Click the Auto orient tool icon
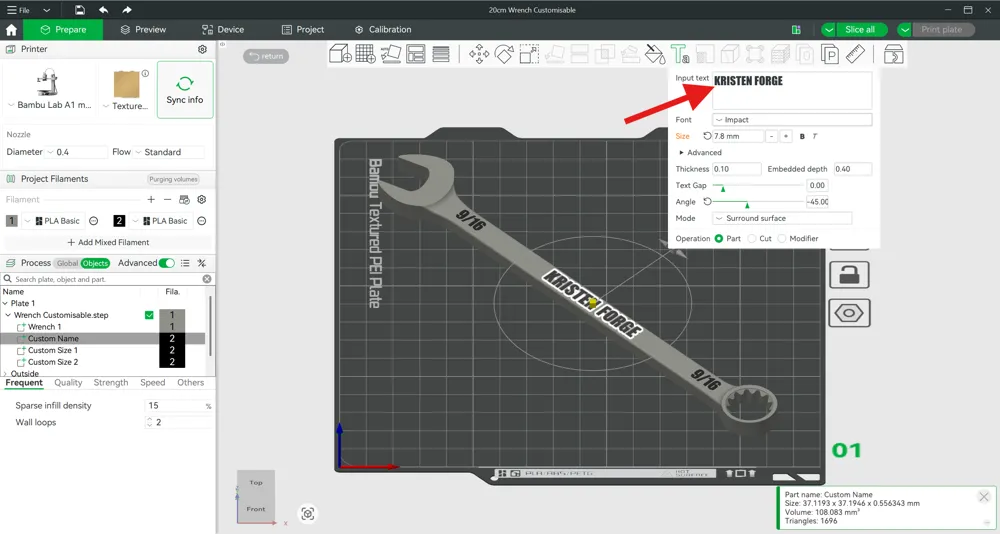The image size is (1000, 534). (390, 54)
